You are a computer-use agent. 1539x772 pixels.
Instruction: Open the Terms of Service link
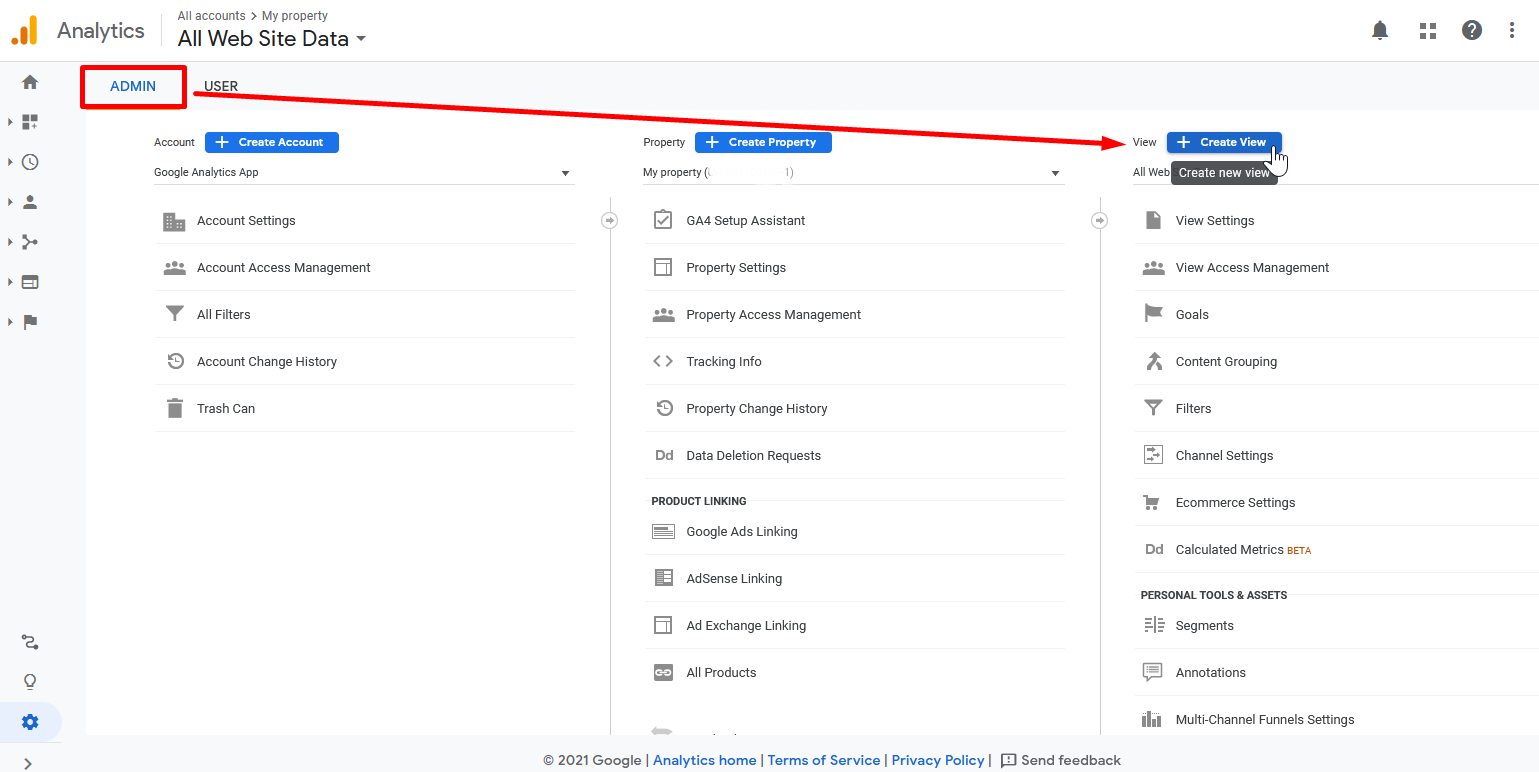point(824,760)
